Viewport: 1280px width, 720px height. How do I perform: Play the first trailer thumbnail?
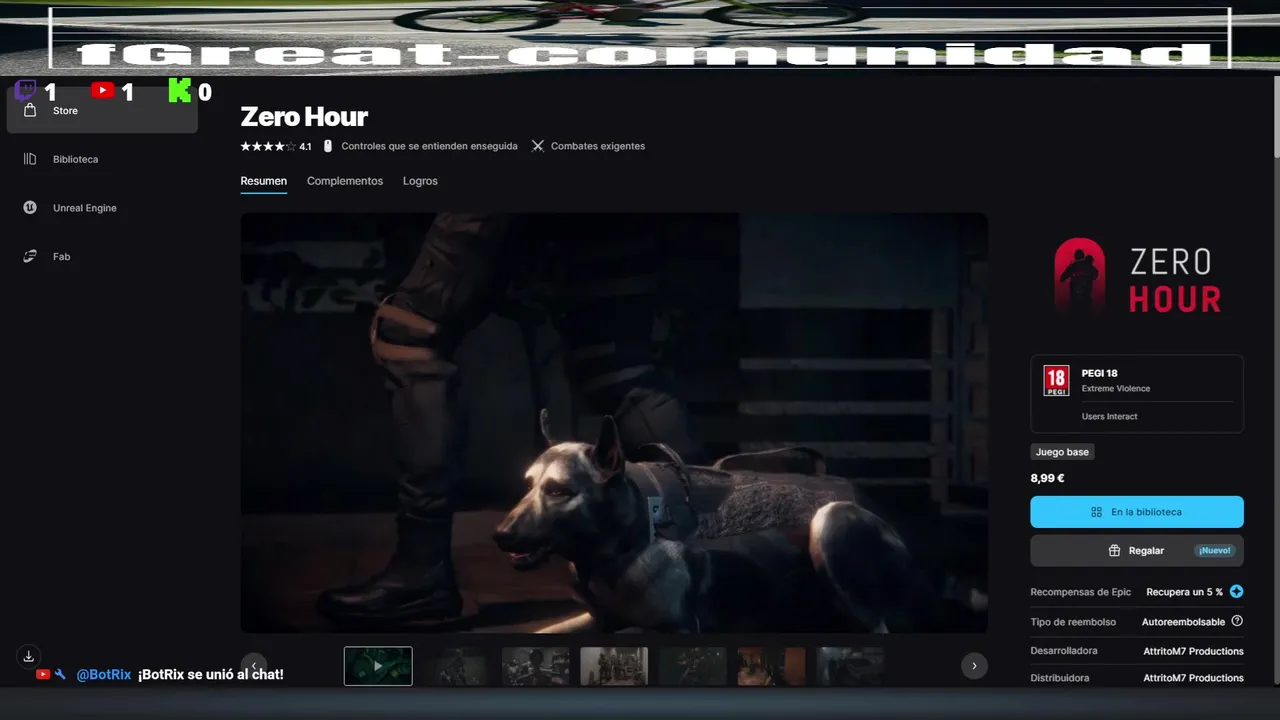tap(378, 666)
